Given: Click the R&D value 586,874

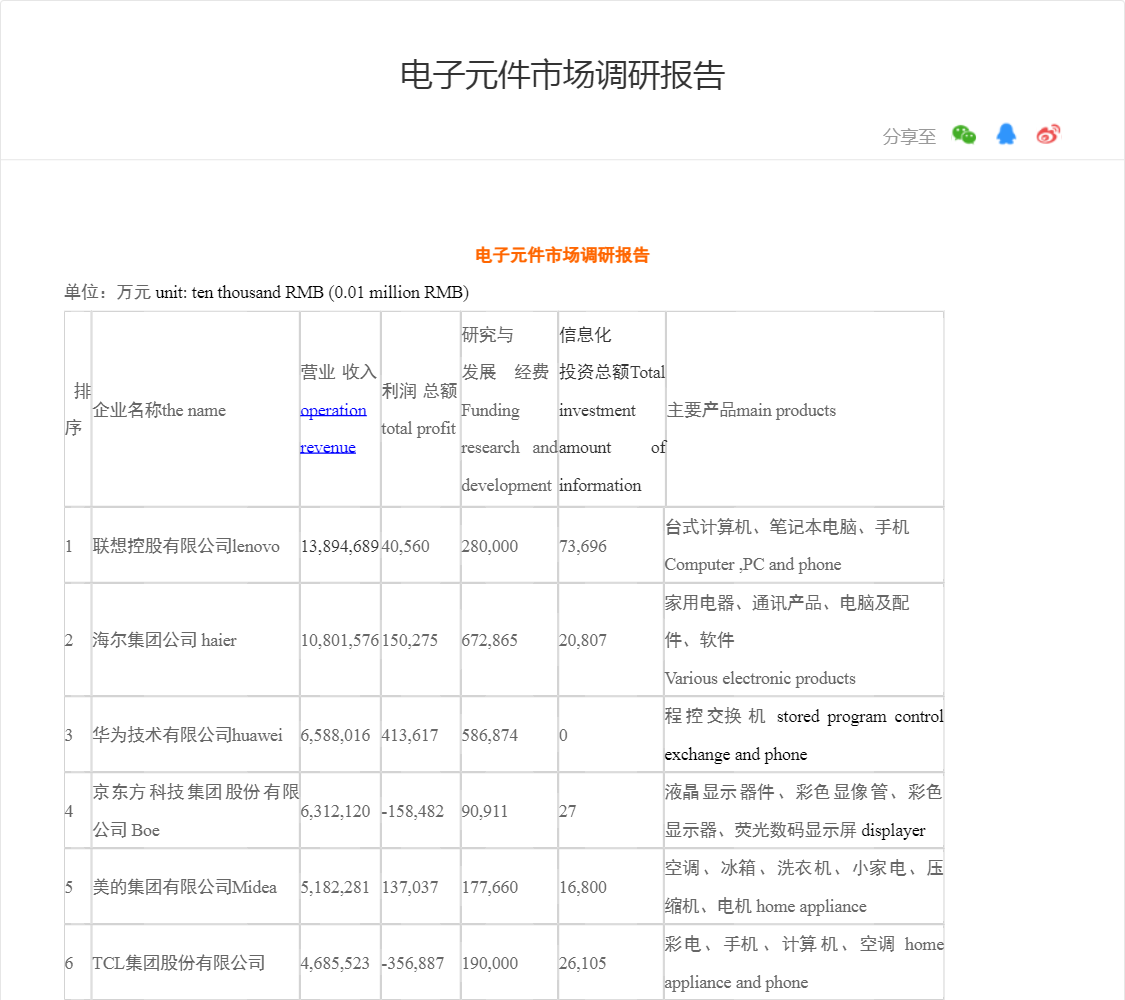Looking at the screenshot, I should [489, 735].
